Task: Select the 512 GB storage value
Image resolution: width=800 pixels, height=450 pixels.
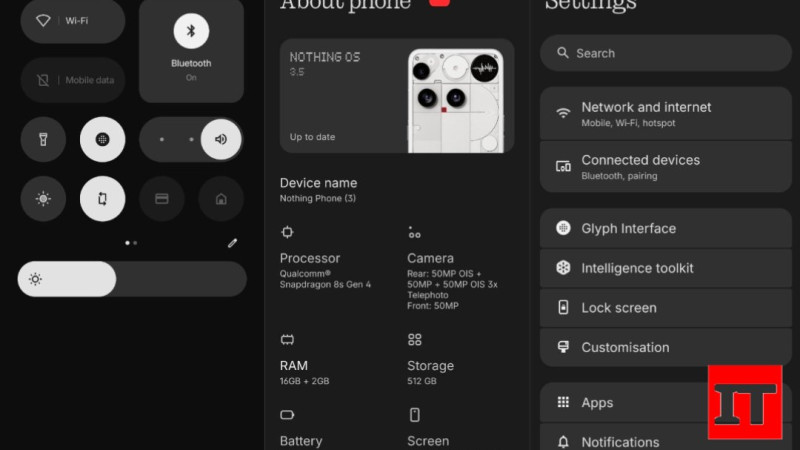Action: [422, 381]
